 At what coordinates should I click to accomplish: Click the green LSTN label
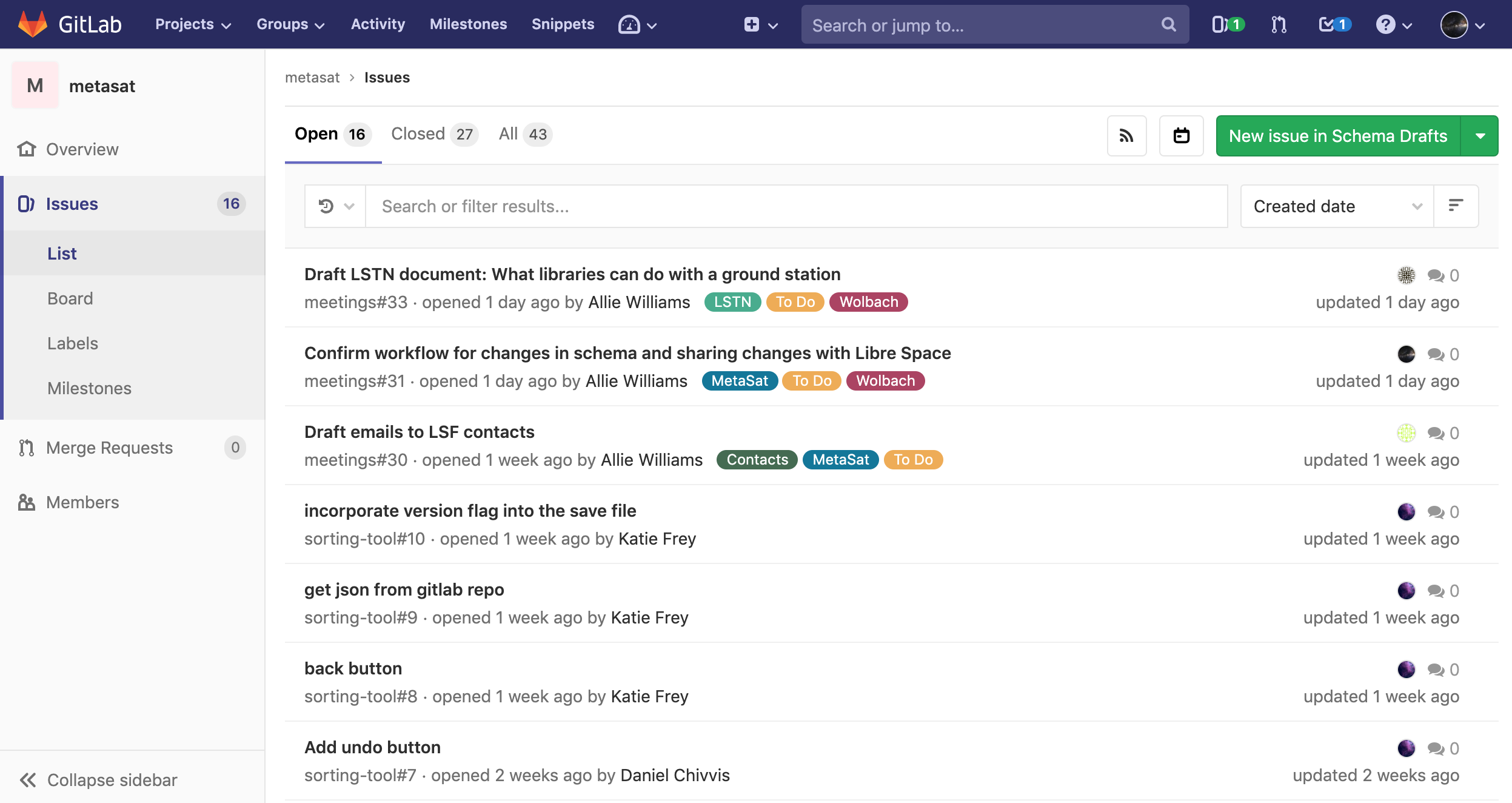point(732,302)
